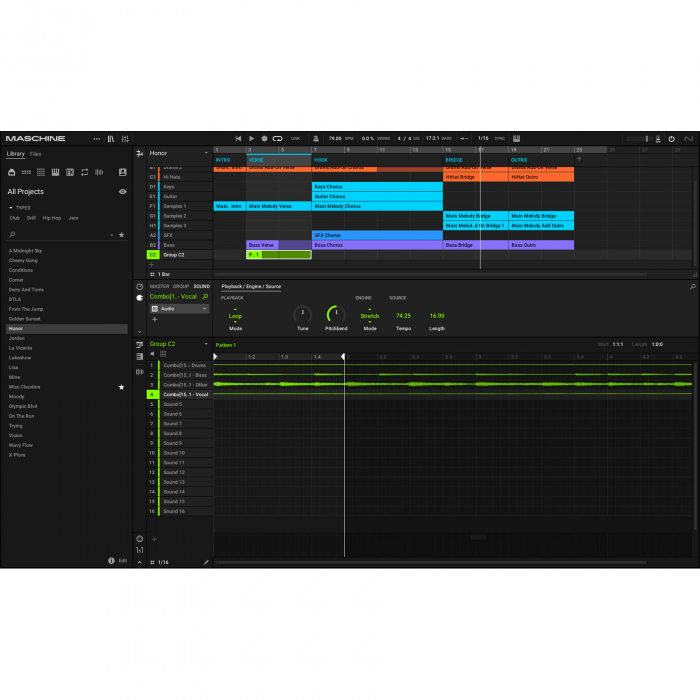The image size is (700, 700).
Task: Click the favorites star filter in search bar
Action: coord(122,234)
